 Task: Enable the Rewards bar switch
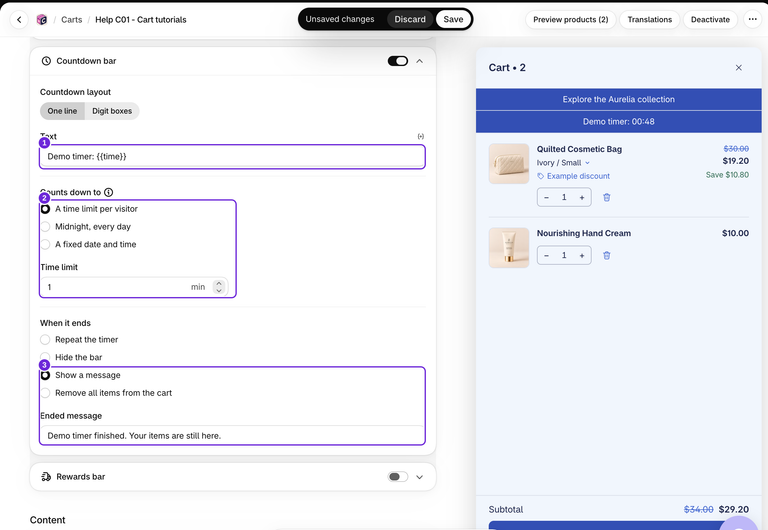[398, 477]
